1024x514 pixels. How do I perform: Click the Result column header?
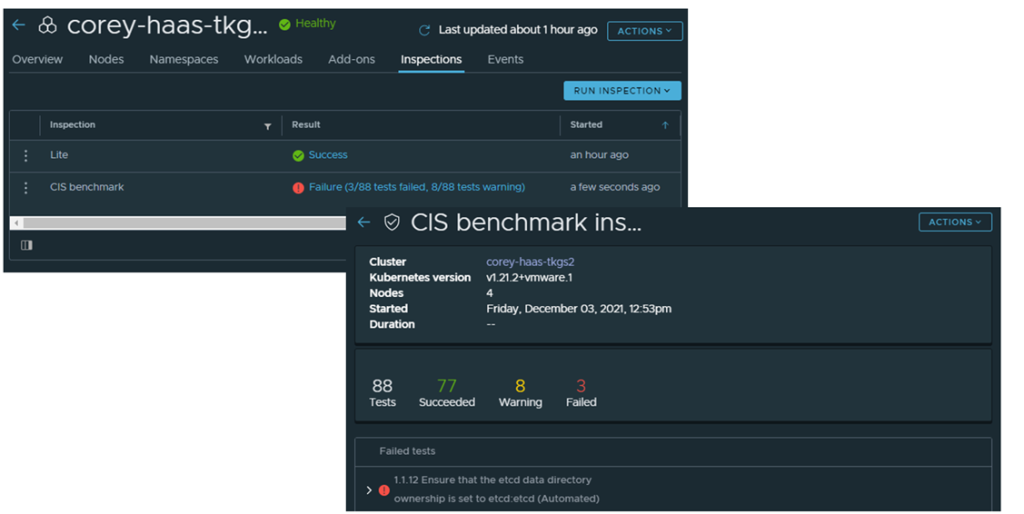pos(306,125)
